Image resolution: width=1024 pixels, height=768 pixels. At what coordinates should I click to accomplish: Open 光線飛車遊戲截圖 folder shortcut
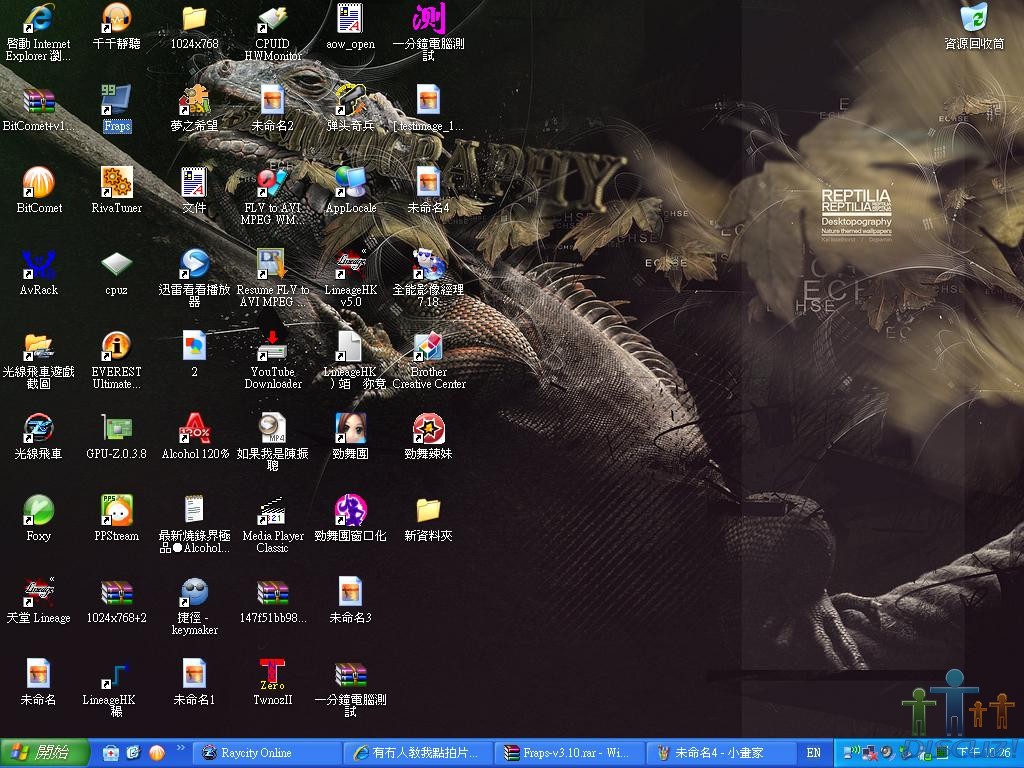click(x=39, y=346)
